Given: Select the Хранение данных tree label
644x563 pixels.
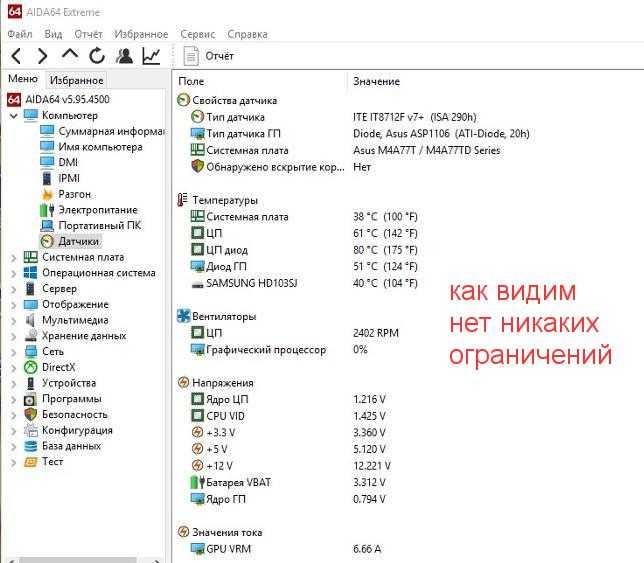Looking at the screenshot, I should pos(84,336).
